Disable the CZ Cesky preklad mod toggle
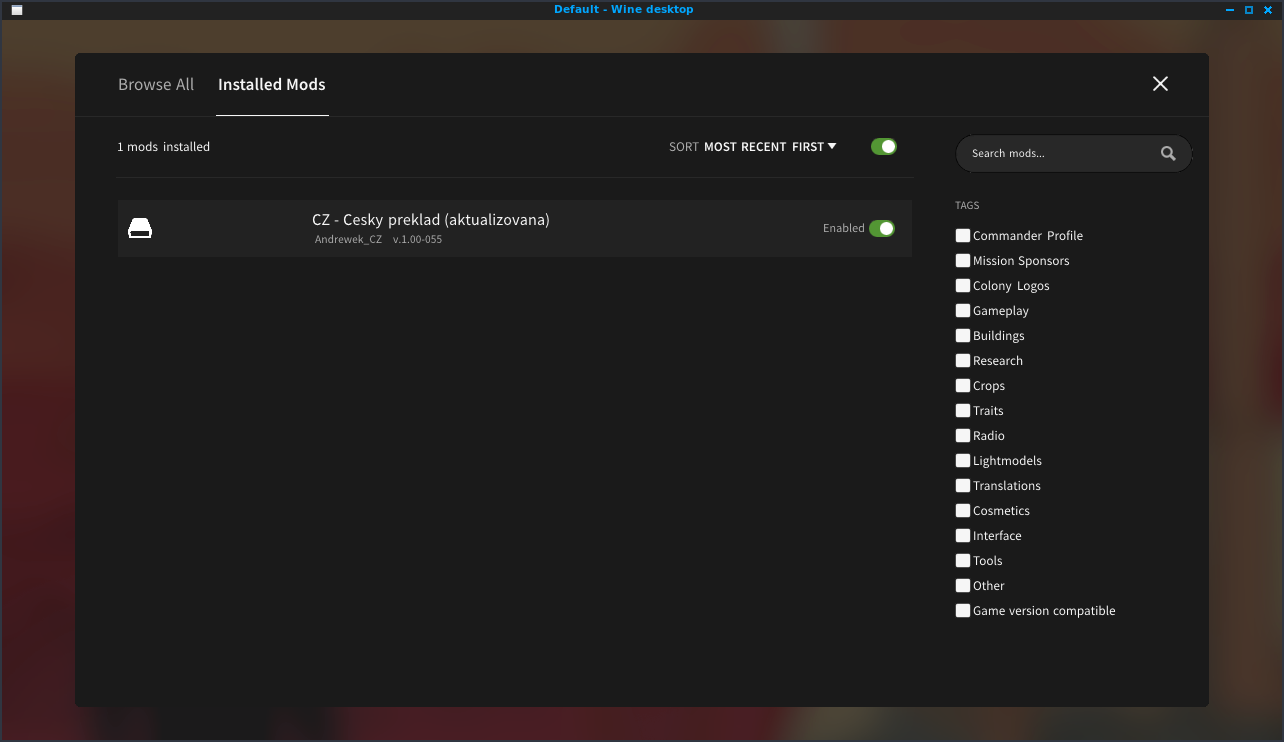Image resolution: width=1284 pixels, height=742 pixels. tap(881, 228)
